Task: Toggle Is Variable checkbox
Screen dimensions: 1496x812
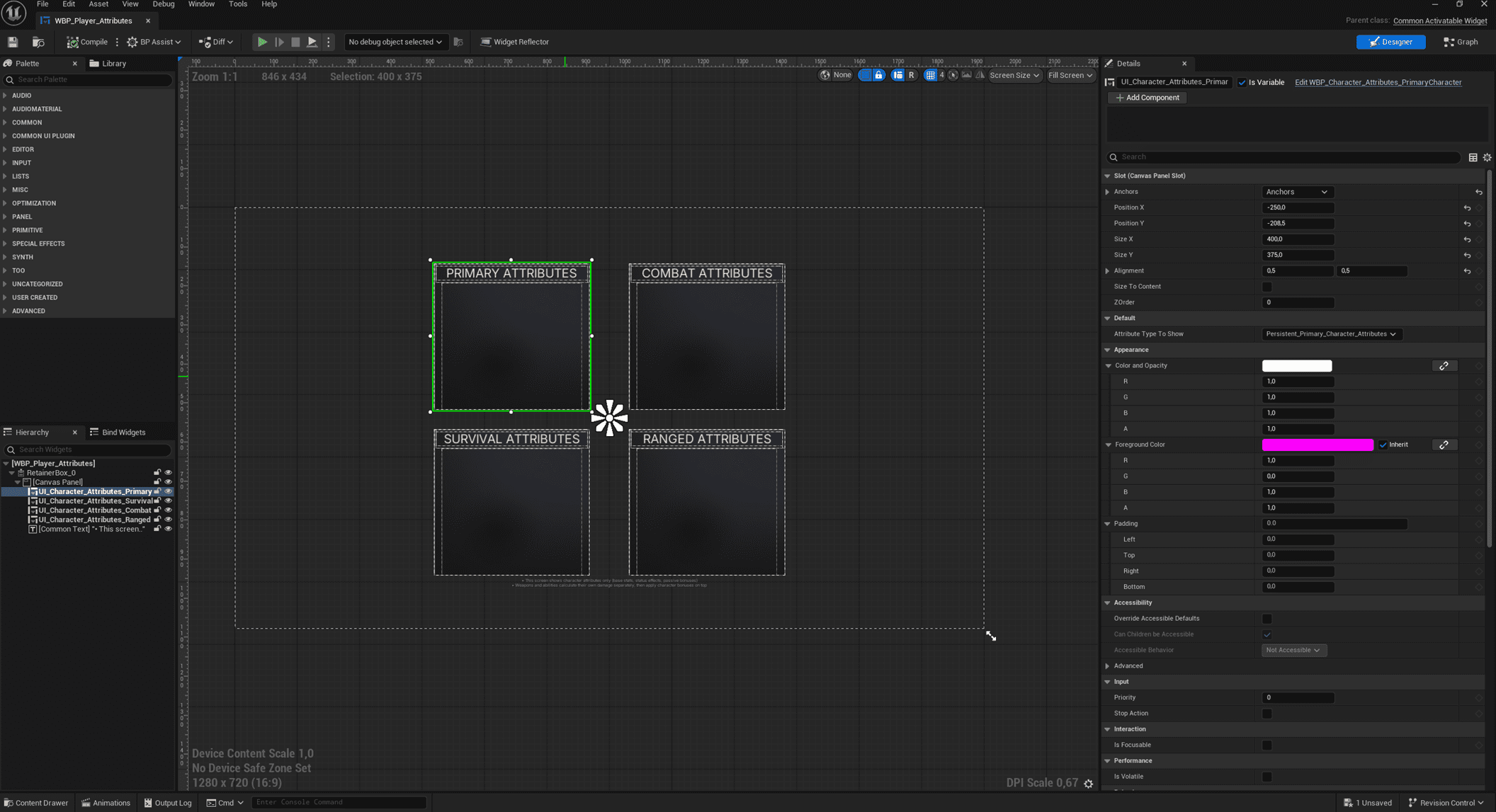Action: point(1242,82)
